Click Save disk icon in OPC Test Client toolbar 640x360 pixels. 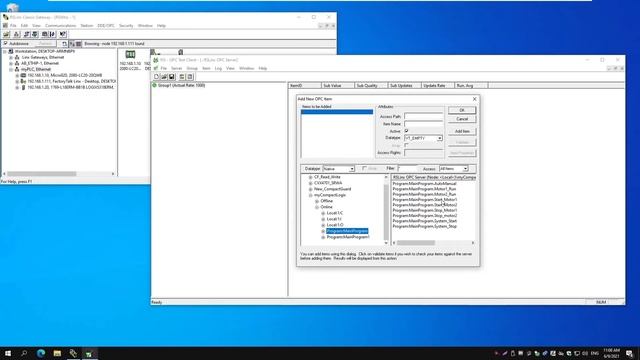coord(172,77)
